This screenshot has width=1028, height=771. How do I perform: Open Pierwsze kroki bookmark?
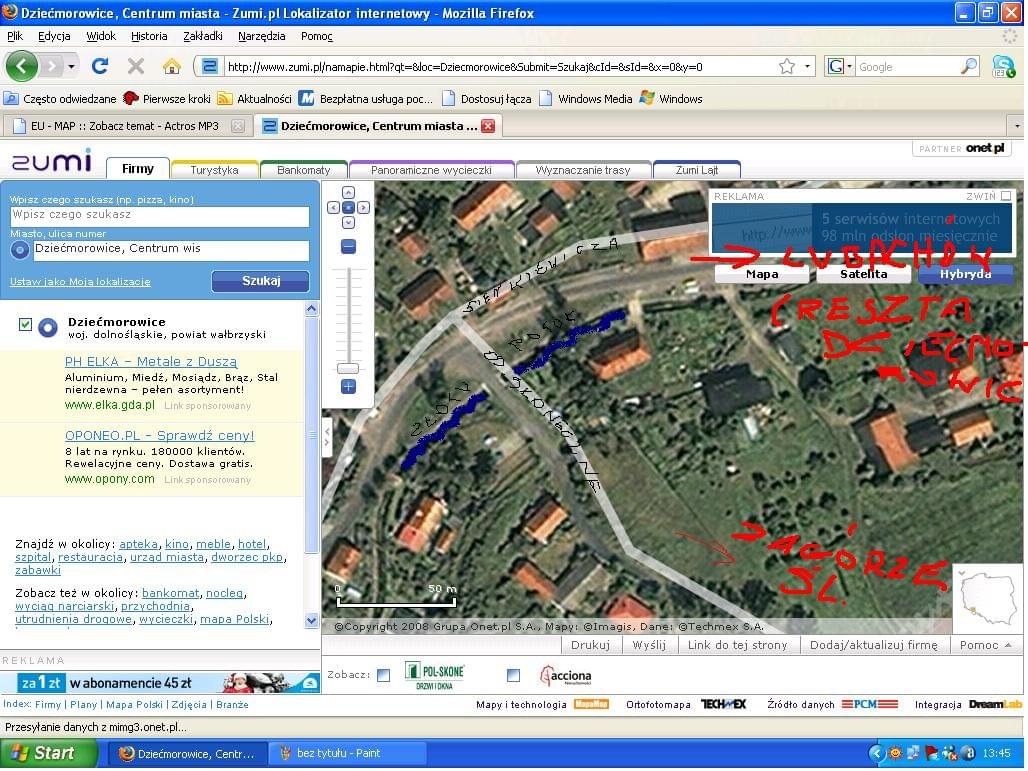coord(167,99)
